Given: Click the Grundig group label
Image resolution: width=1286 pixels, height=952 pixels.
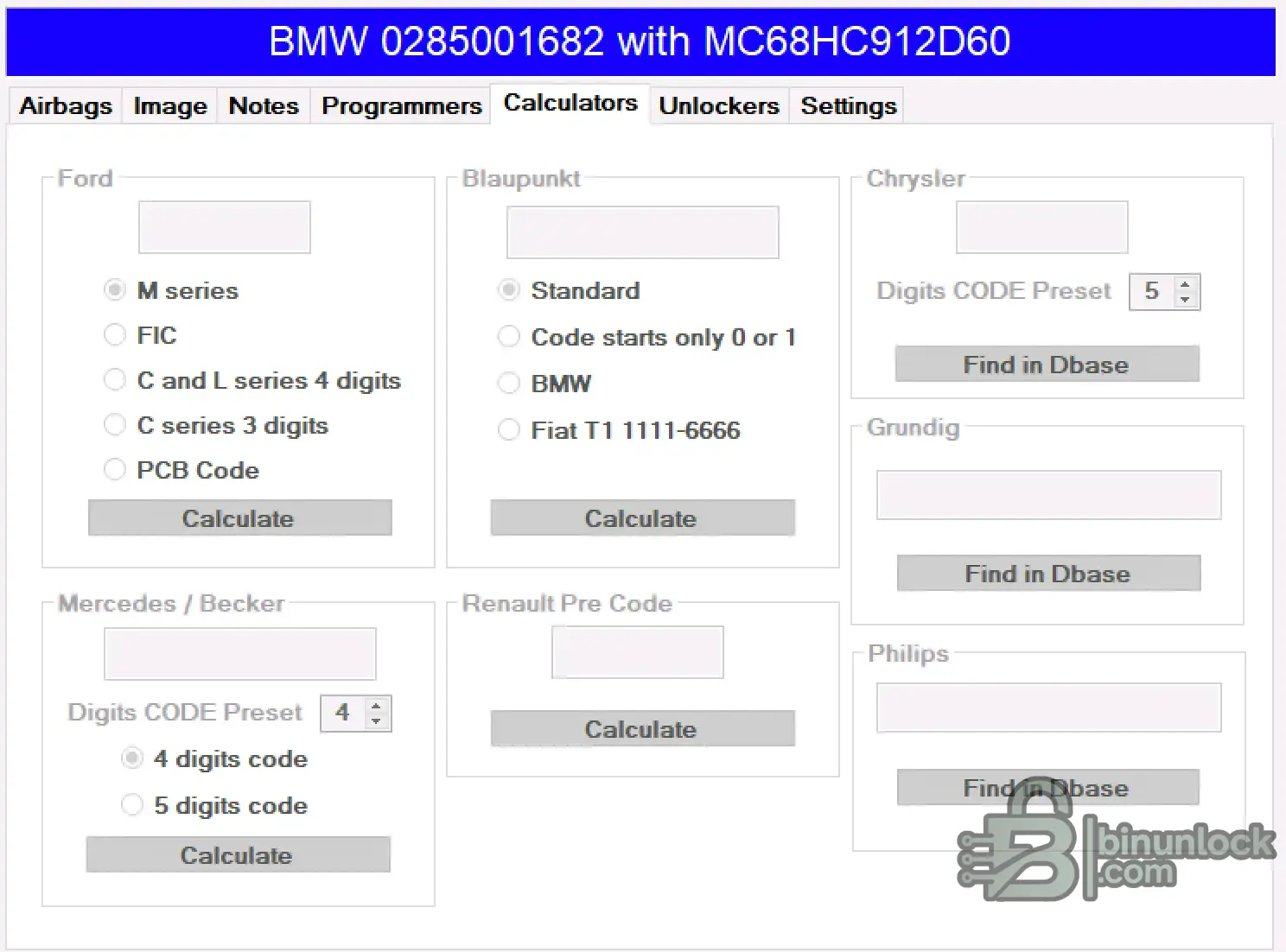Looking at the screenshot, I should [x=913, y=427].
